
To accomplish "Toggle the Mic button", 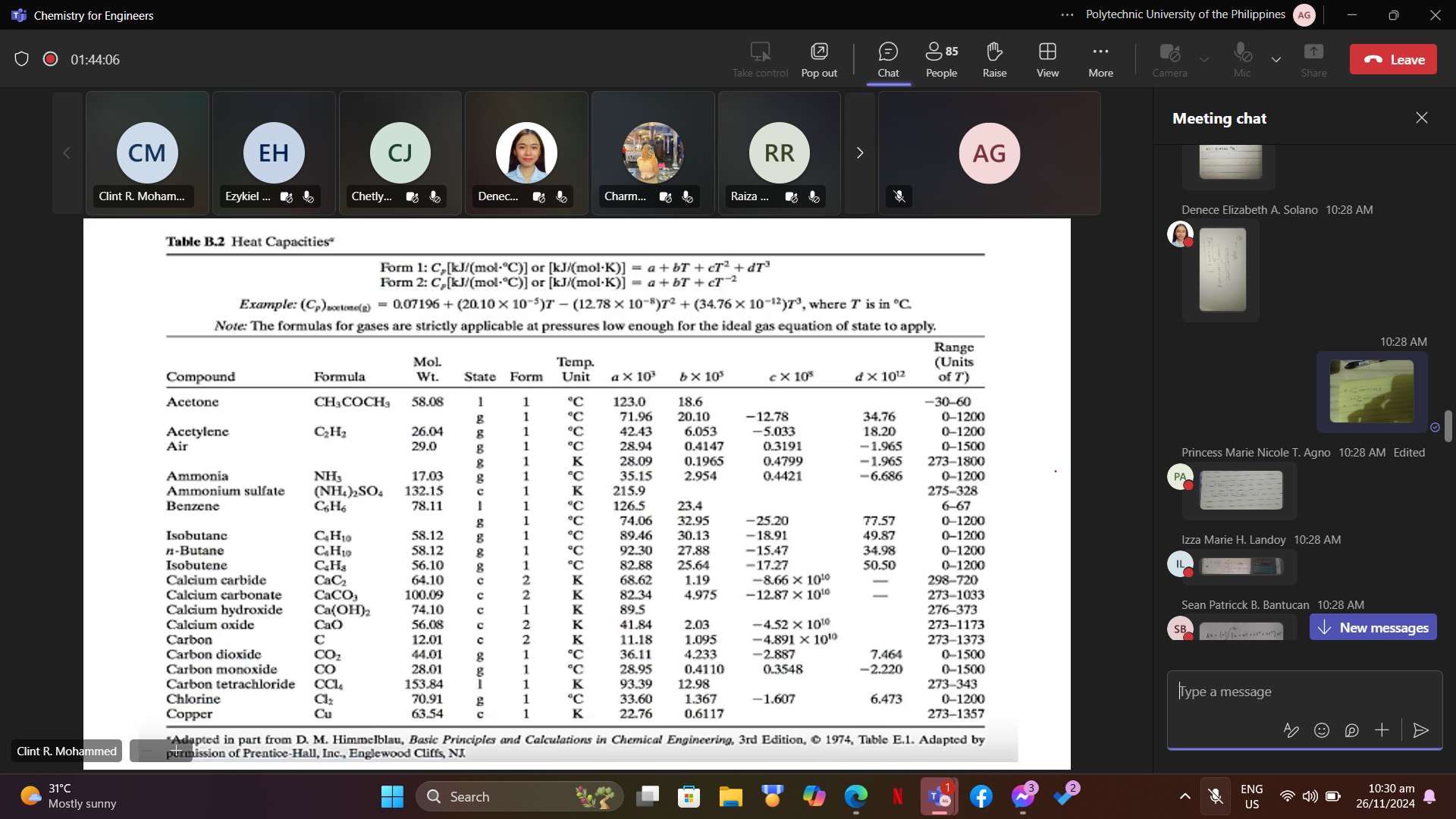I will pyautogui.click(x=1242, y=60).
